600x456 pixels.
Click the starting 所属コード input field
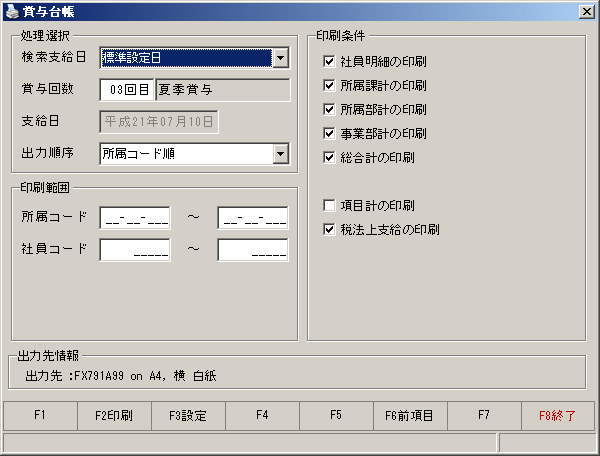point(135,218)
